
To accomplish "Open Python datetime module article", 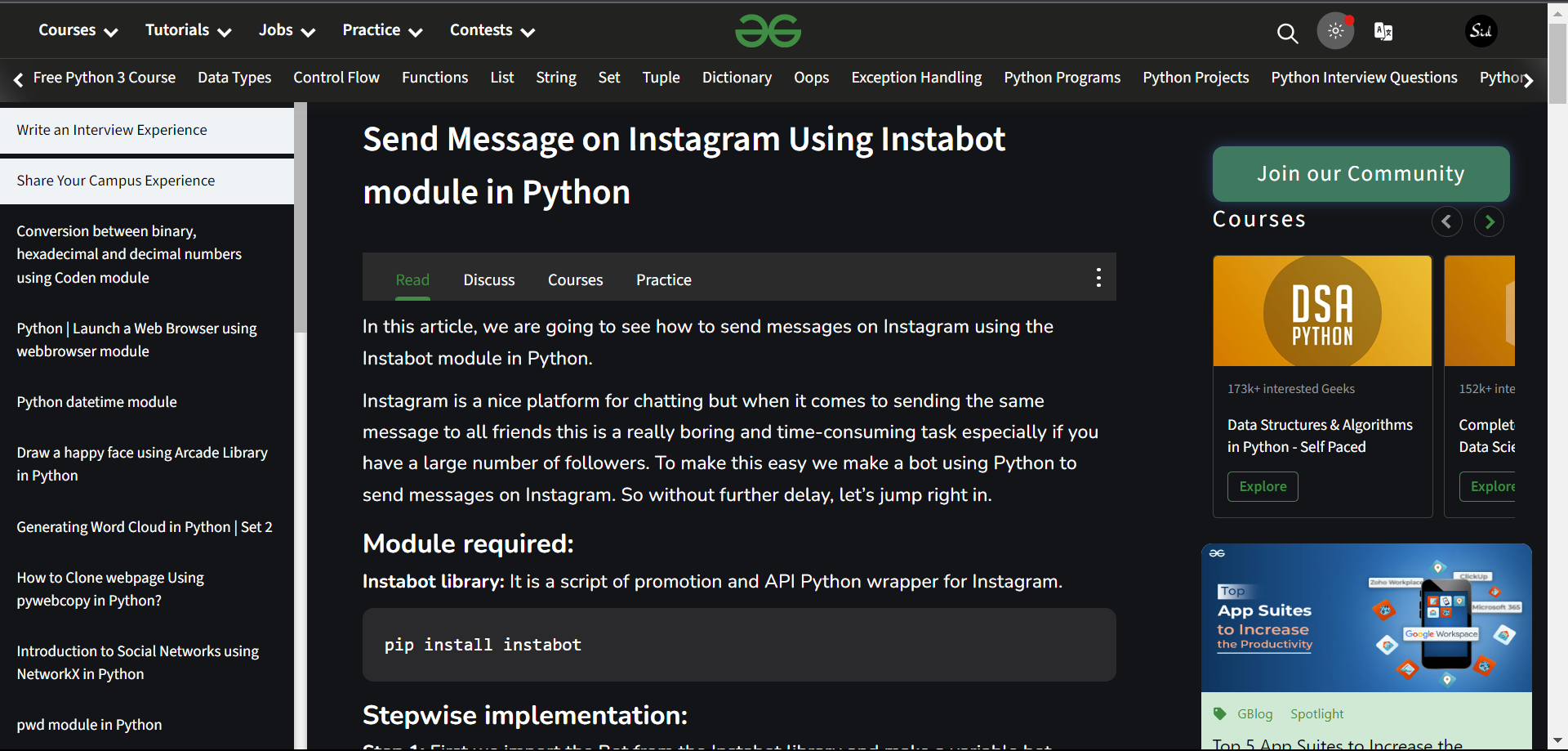I will point(96,402).
